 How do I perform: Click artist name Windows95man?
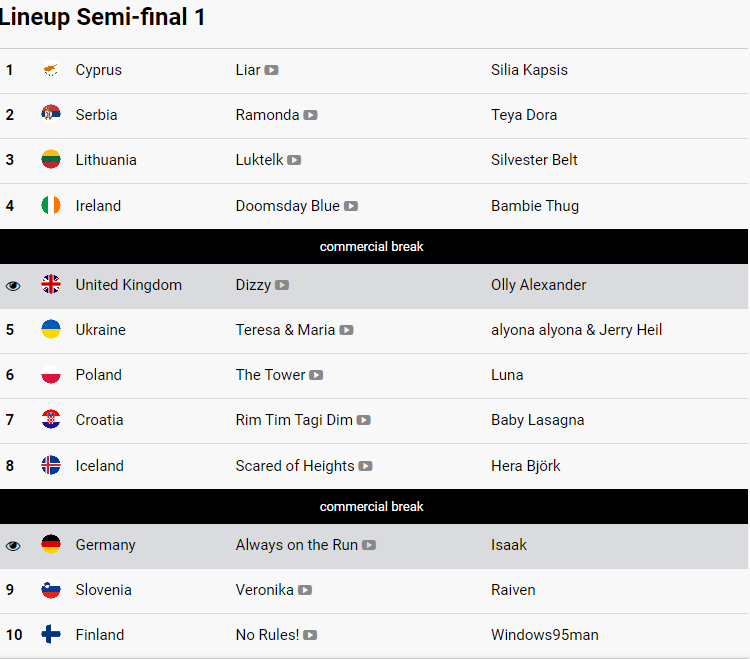tap(545, 635)
